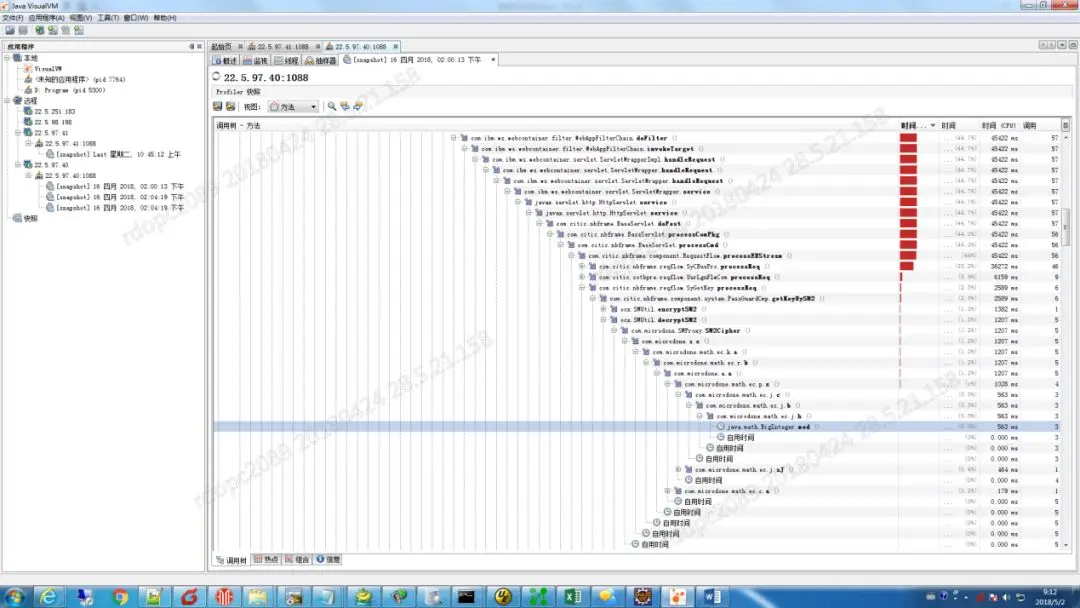Click the taskbar clock showing 9:12
Image resolution: width=1080 pixels, height=608 pixels.
click(1050, 596)
